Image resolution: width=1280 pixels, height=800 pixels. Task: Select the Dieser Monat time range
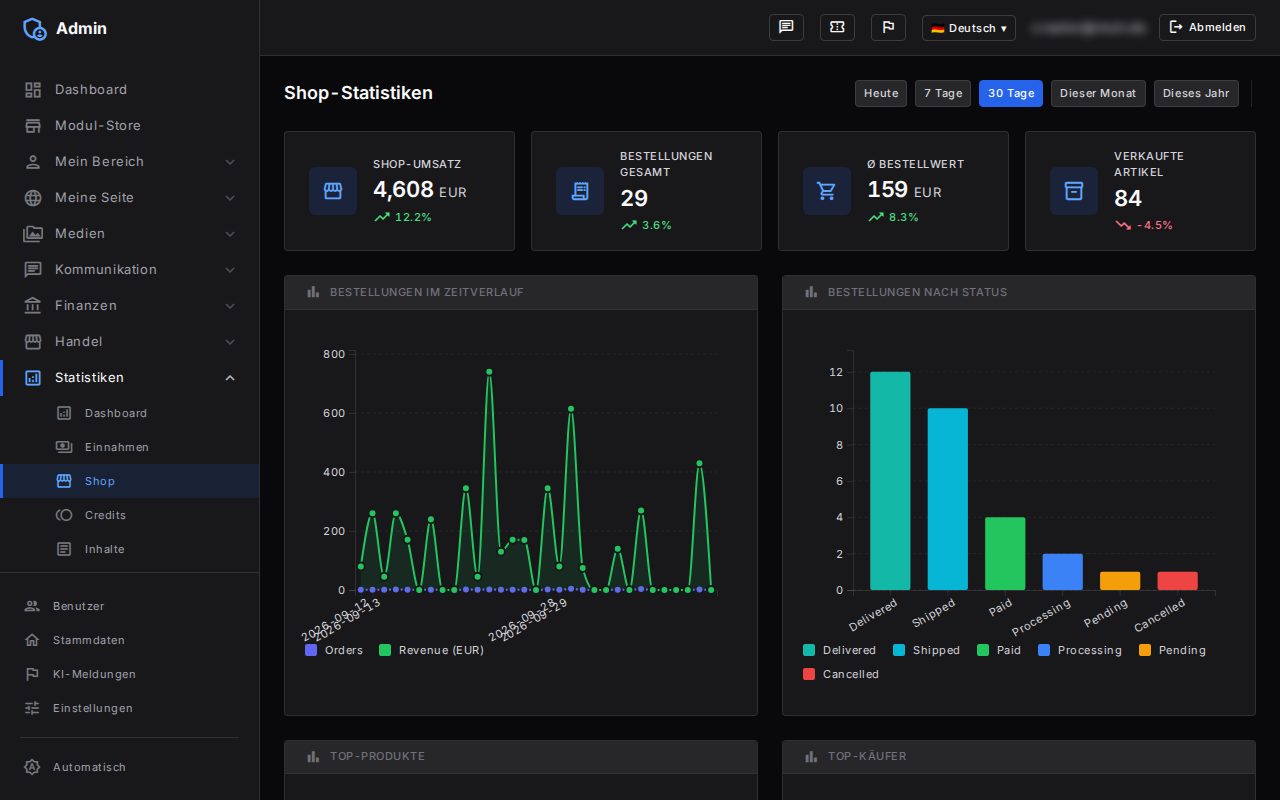point(1098,93)
